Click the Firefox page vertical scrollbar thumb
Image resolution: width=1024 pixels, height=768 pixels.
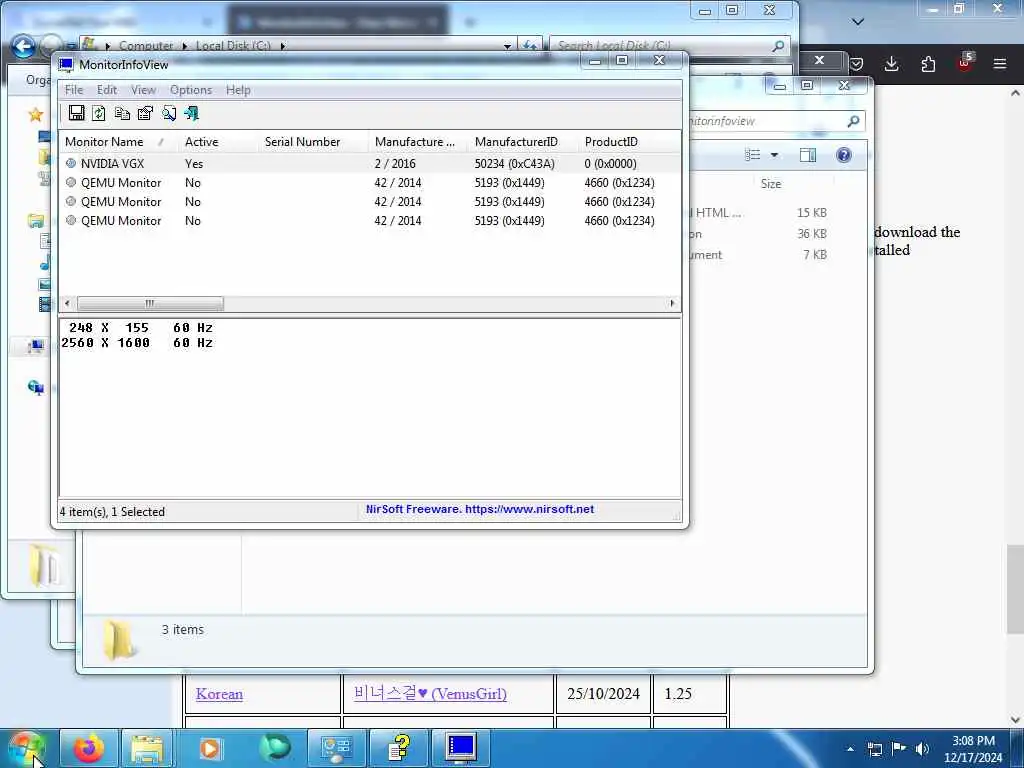pyautogui.click(x=1014, y=589)
